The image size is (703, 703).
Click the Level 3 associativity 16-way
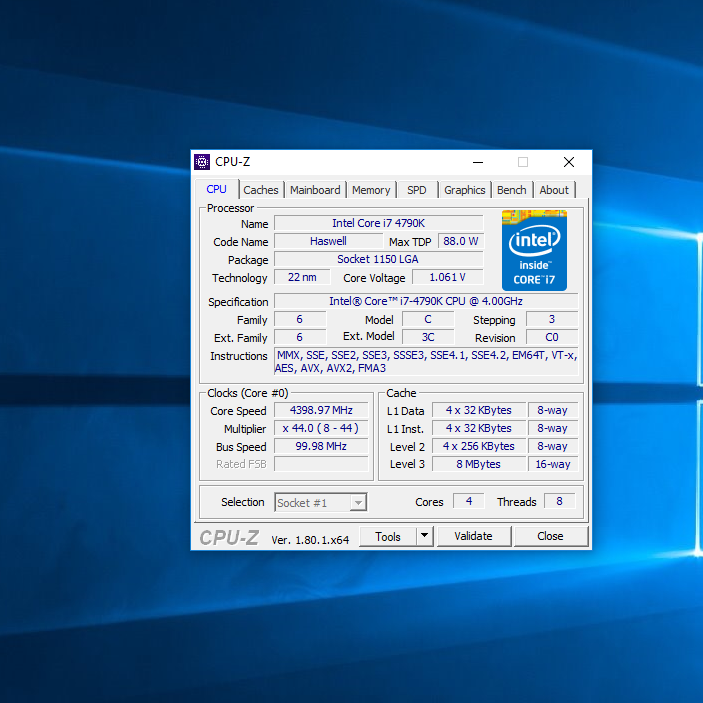tap(552, 464)
